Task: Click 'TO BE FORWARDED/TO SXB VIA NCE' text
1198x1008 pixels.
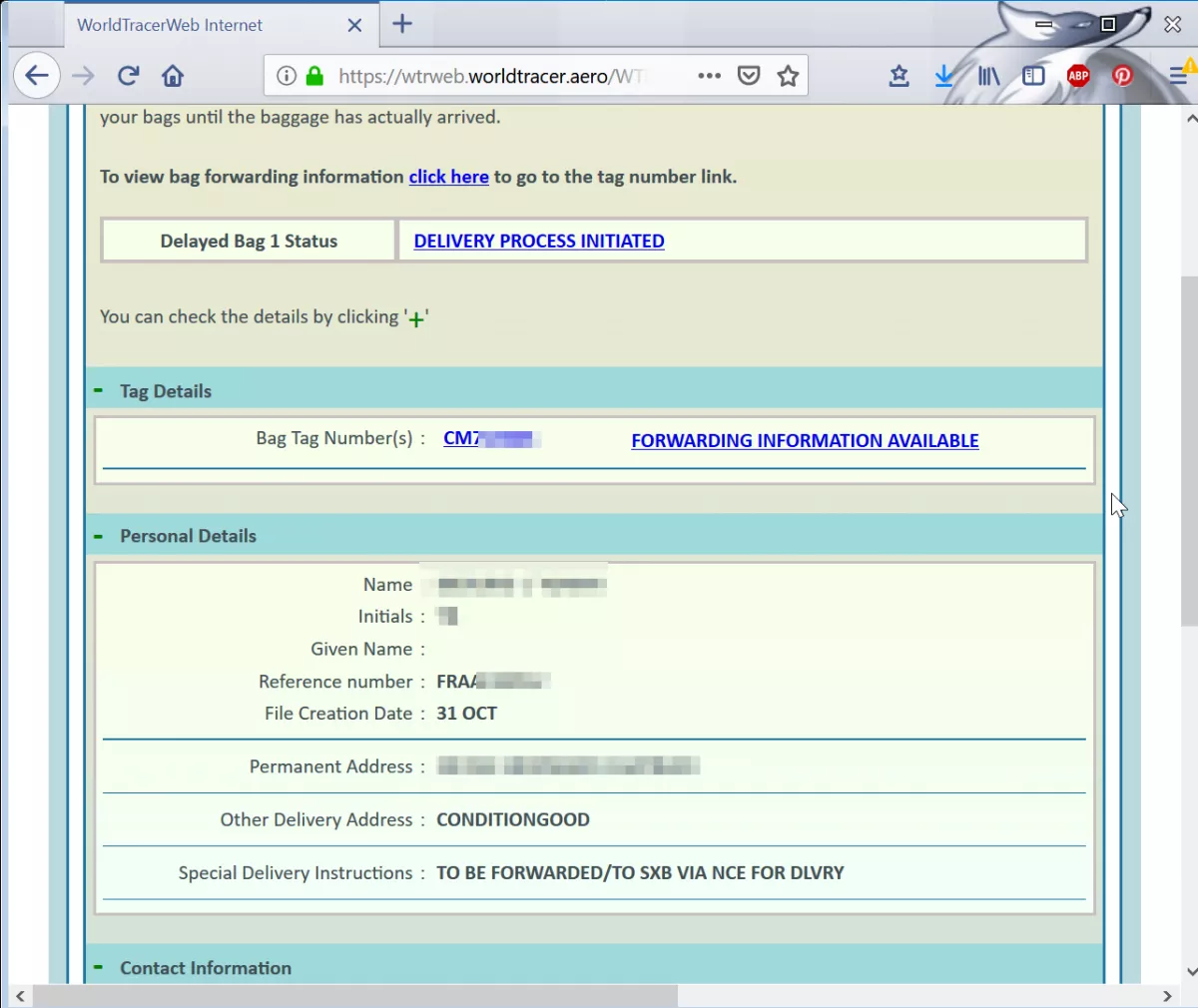Action: tap(592, 873)
